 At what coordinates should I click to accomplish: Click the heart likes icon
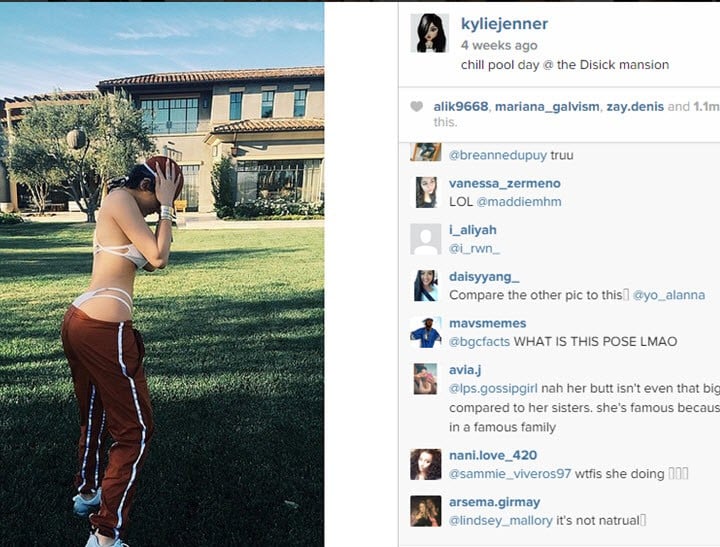pos(416,107)
